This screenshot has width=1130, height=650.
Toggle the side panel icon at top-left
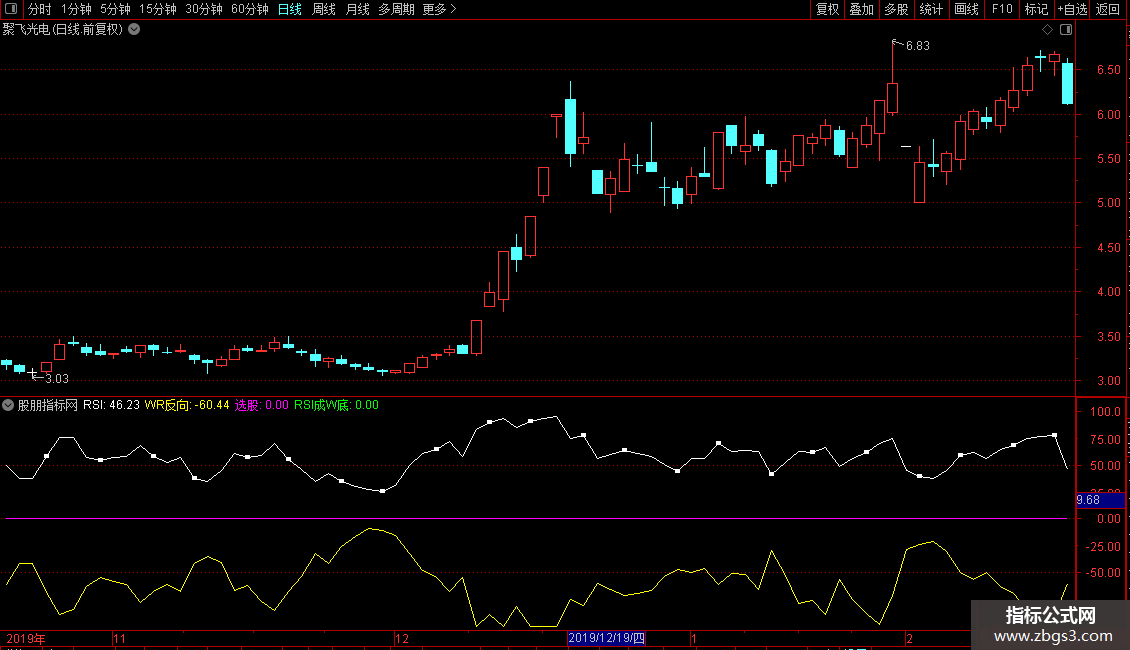click(11, 9)
